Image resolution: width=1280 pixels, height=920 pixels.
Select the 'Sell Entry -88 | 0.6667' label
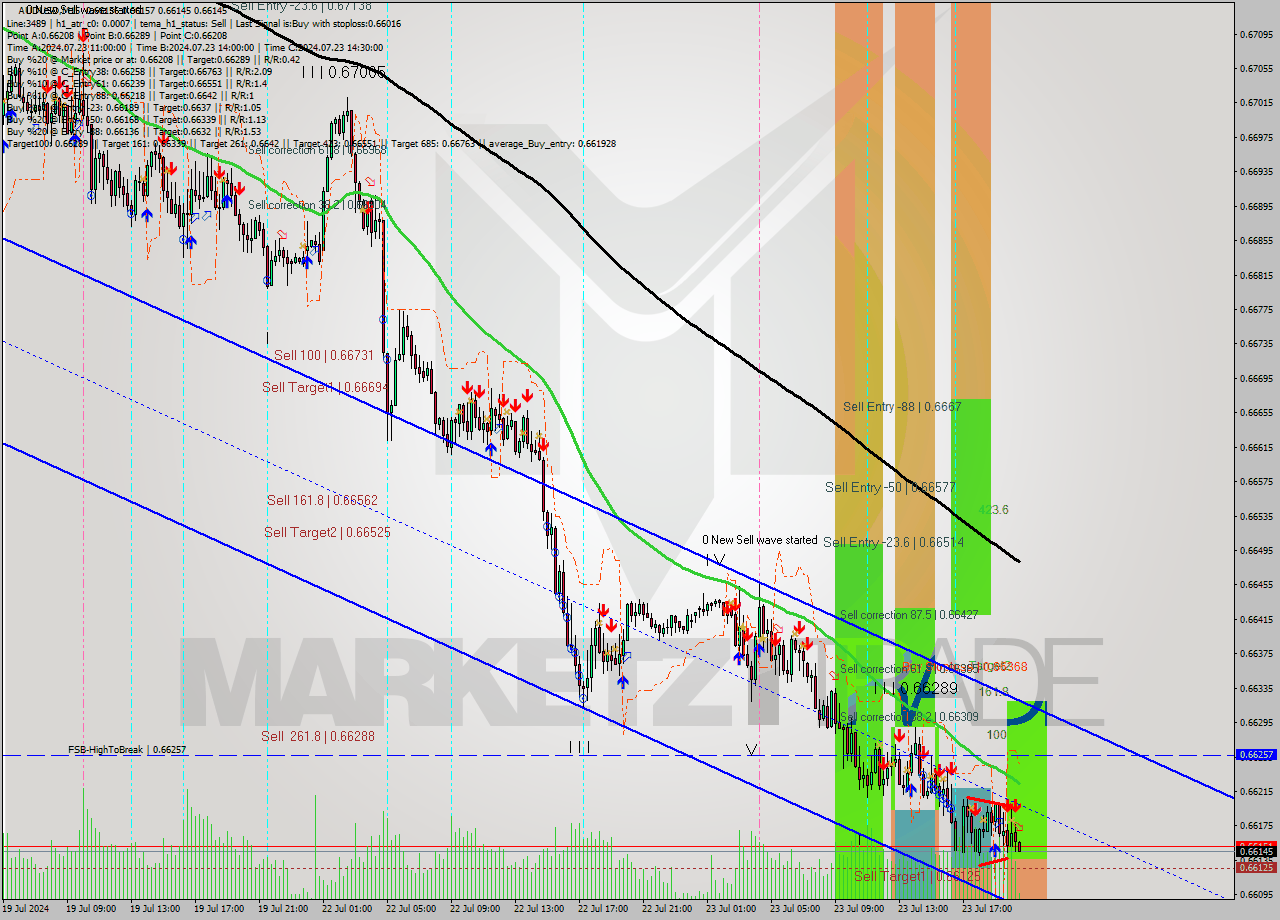(x=902, y=406)
